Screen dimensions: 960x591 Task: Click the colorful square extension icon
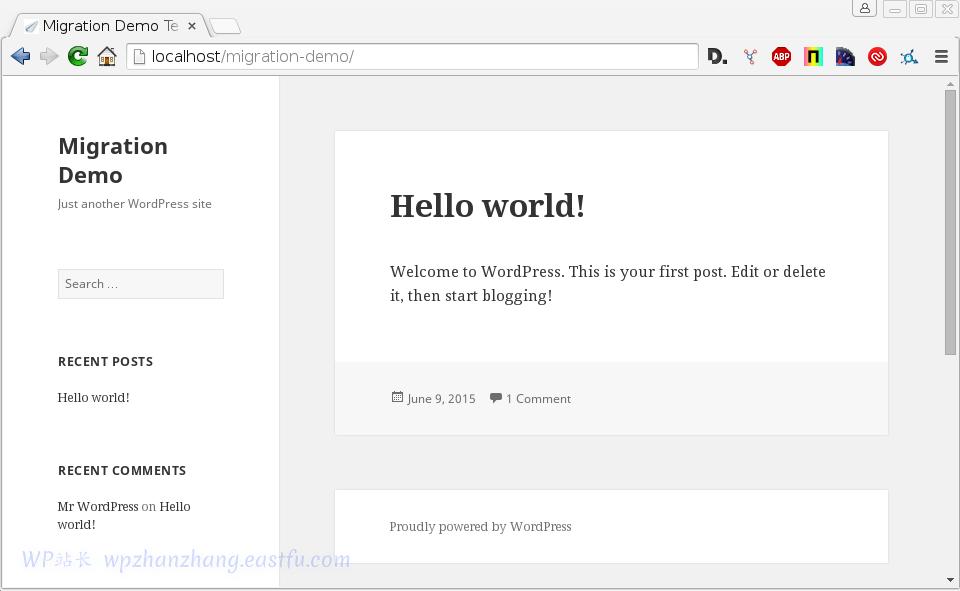[x=813, y=56]
